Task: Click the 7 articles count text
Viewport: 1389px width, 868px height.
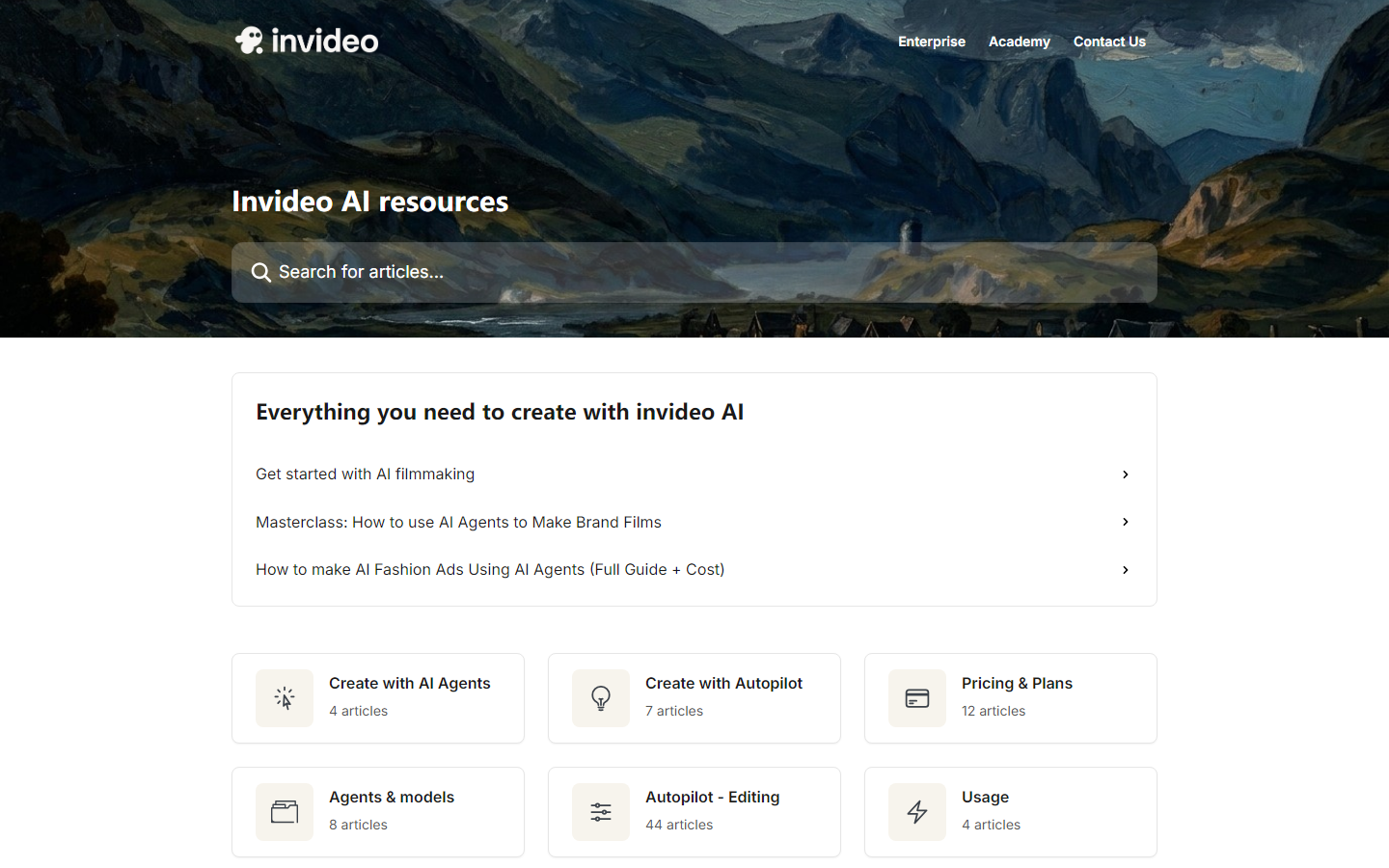Action: click(x=674, y=711)
